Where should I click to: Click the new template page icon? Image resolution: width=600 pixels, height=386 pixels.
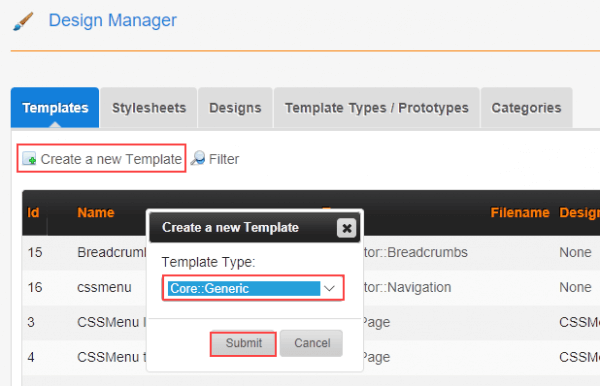tap(29, 158)
